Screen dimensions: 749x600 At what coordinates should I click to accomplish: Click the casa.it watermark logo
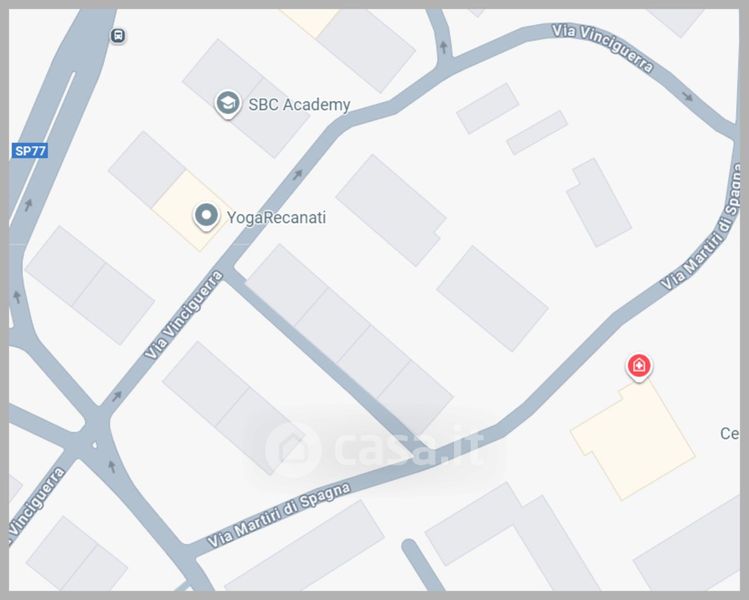[374, 448]
